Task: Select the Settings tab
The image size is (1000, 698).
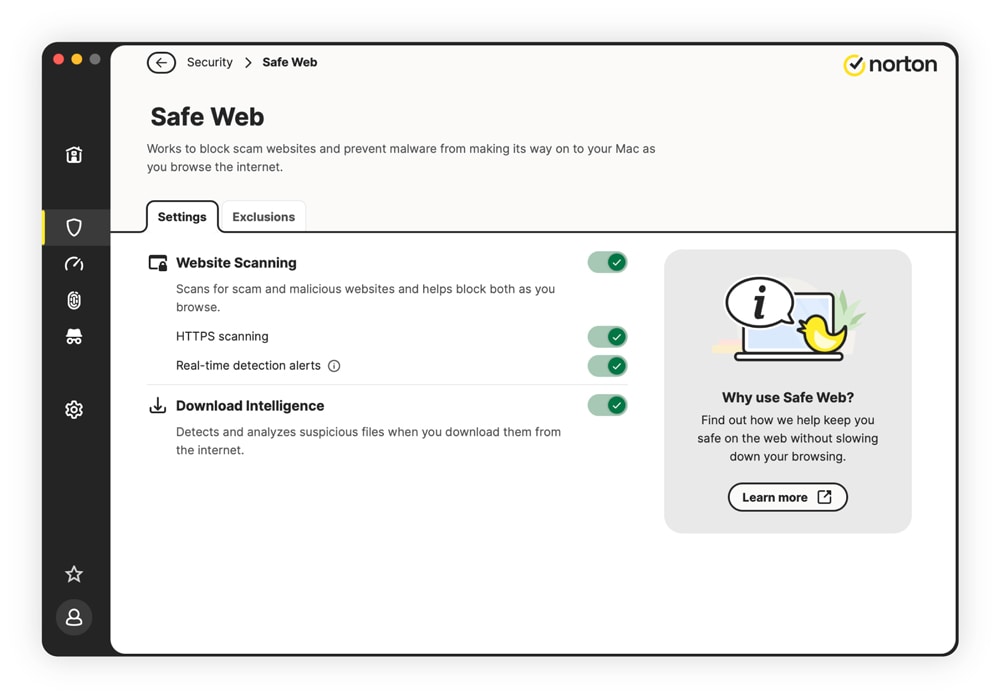Action: pyautogui.click(x=181, y=216)
